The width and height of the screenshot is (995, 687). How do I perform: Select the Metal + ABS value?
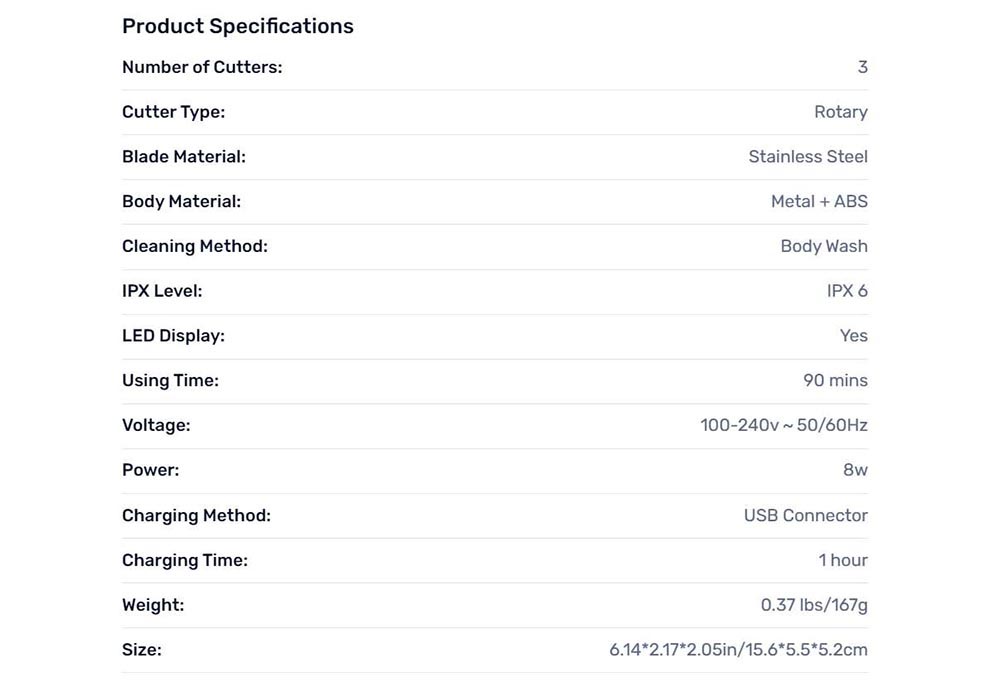[819, 202]
